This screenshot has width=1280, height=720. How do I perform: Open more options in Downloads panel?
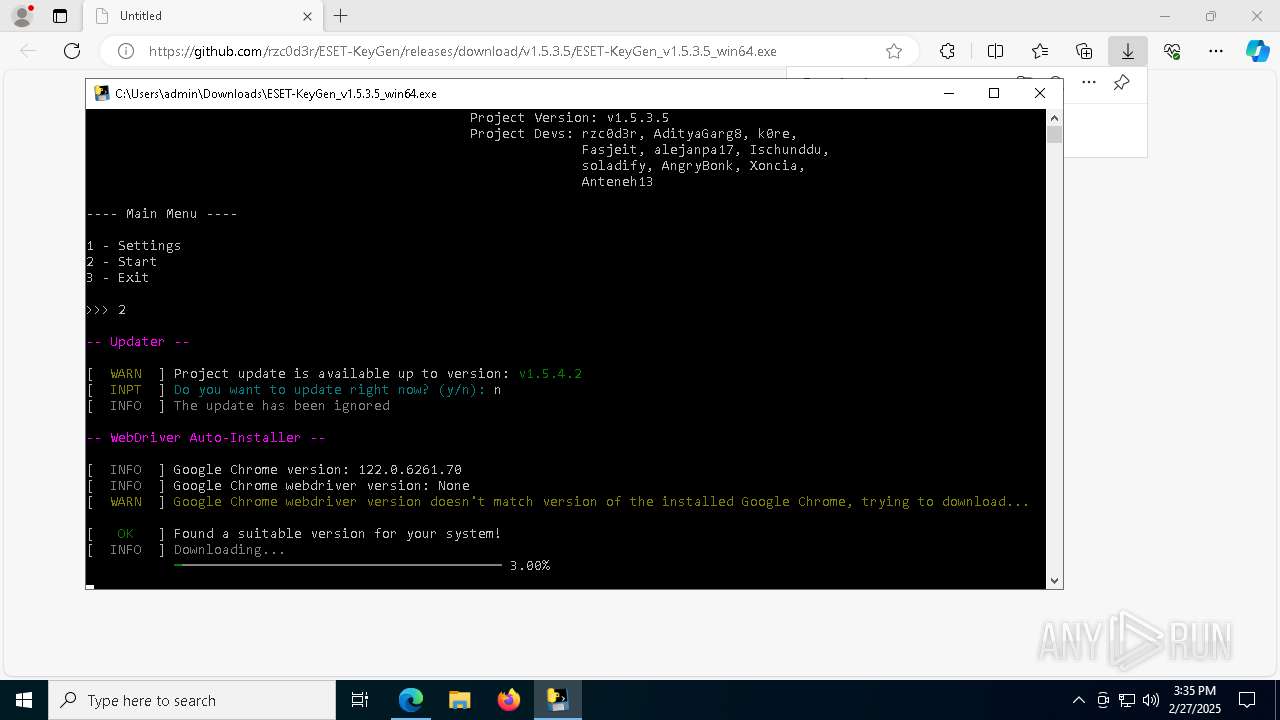1089,83
